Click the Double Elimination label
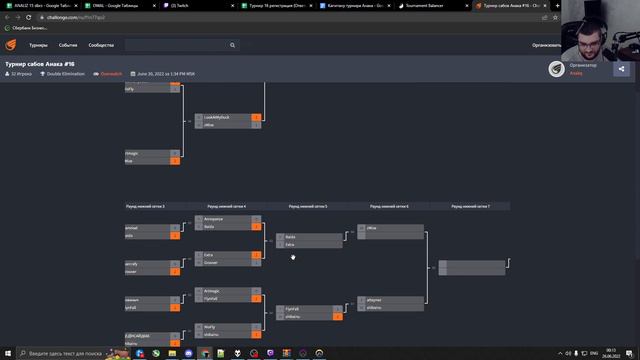The image size is (640, 360). coord(65,74)
